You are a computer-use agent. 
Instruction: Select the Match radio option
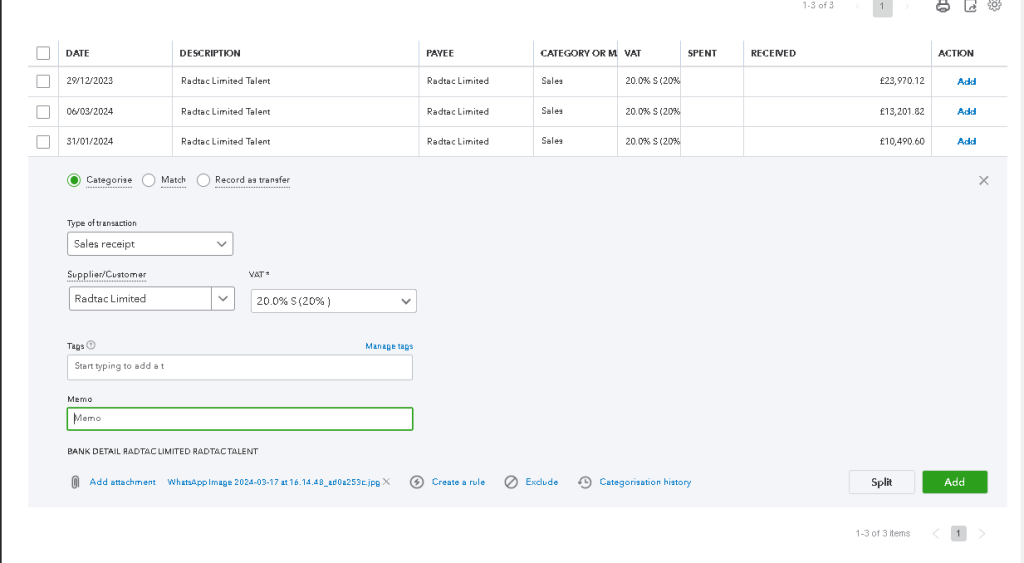[x=149, y=180]
